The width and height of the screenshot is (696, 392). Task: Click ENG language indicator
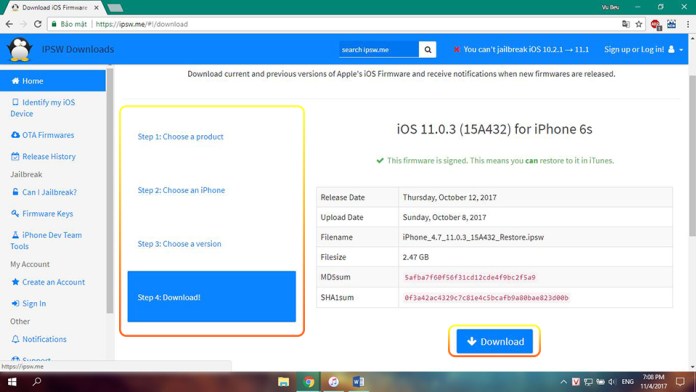click(x=627, y=382)
